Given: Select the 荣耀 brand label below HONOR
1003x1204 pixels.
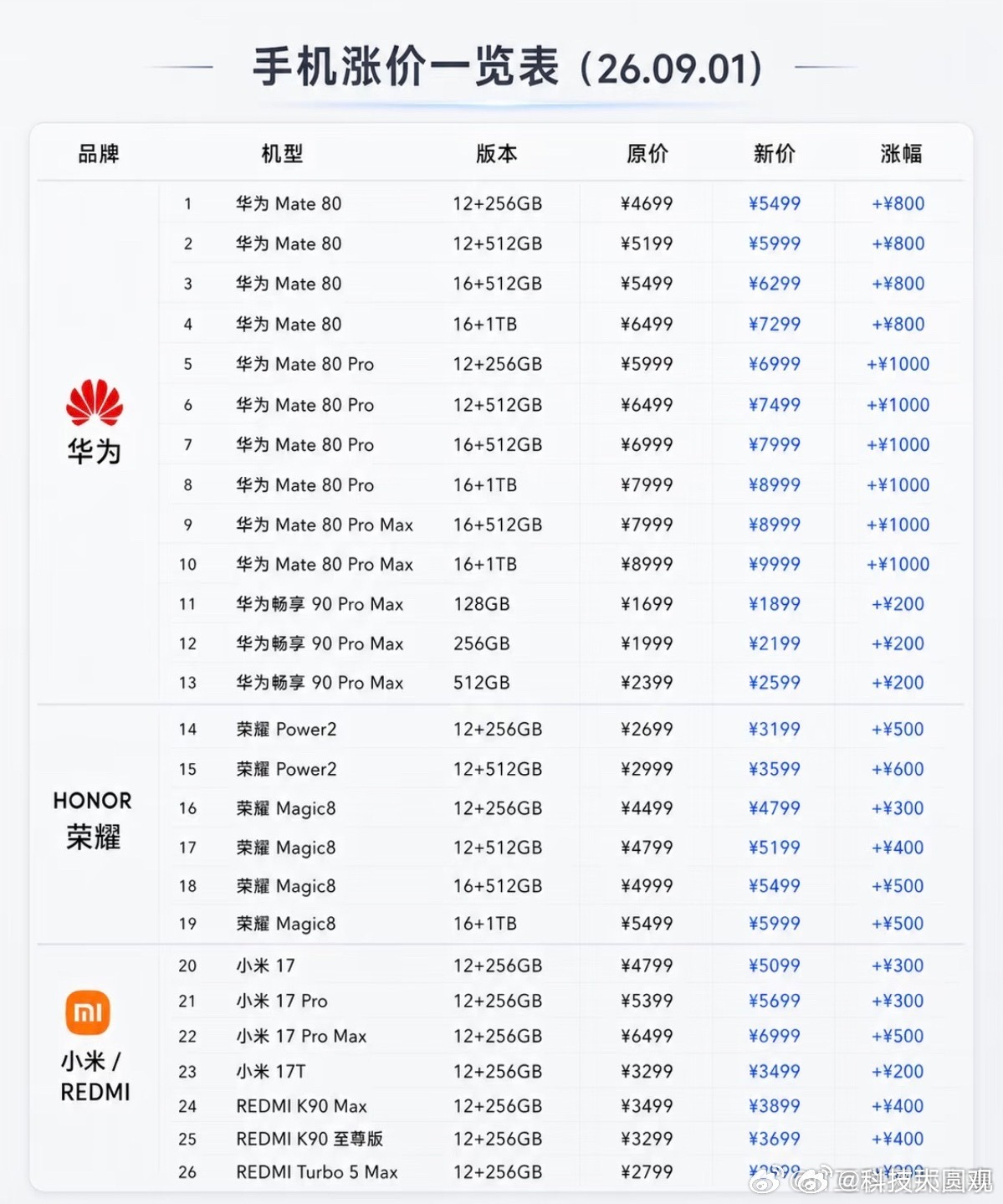Looking at the screenshot, I should (x=94, y=837).
